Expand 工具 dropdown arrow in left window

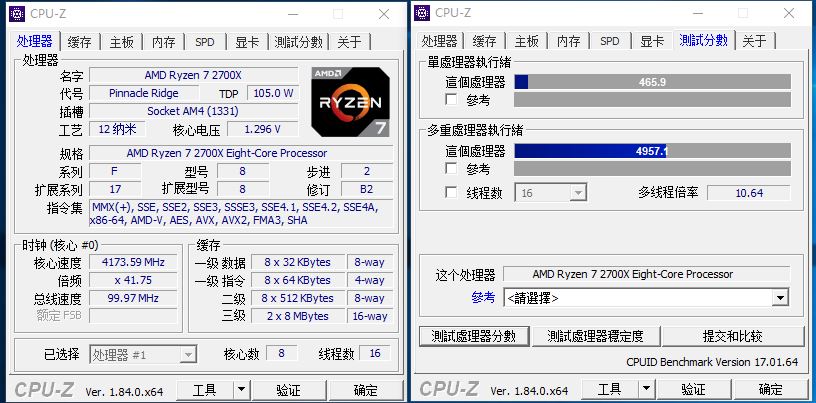tap(241, 389)
